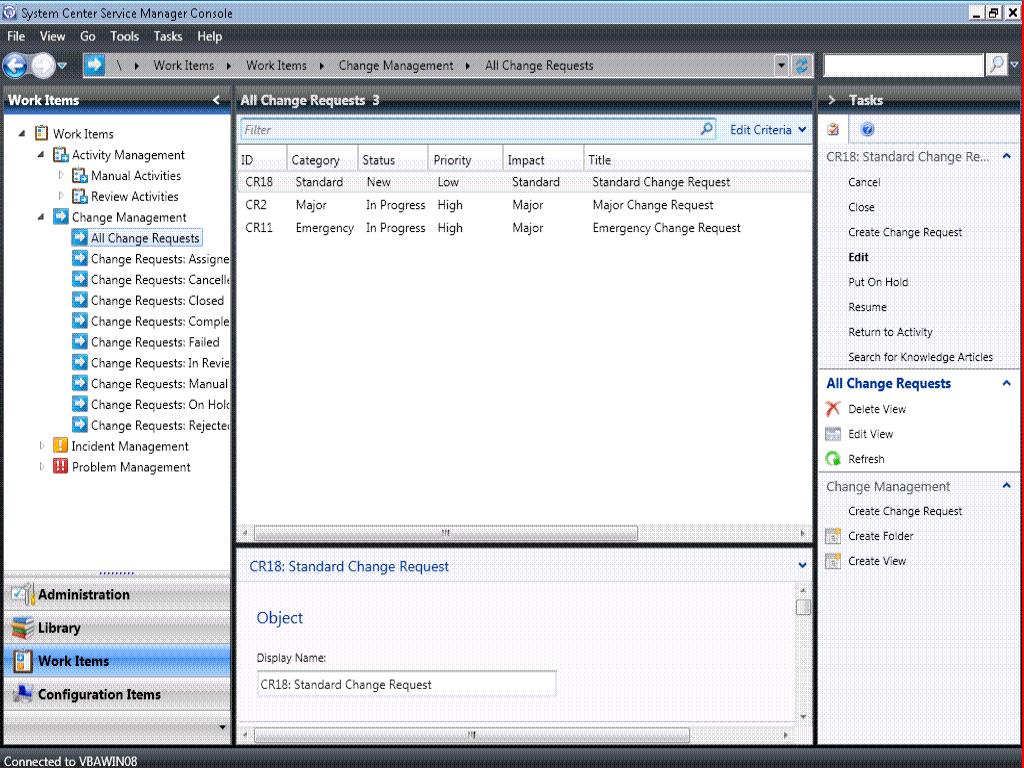The width and height of the screenshot is (1024, 768).
Task: Click the Back navigation arrow icon
Action: point(15,65)
